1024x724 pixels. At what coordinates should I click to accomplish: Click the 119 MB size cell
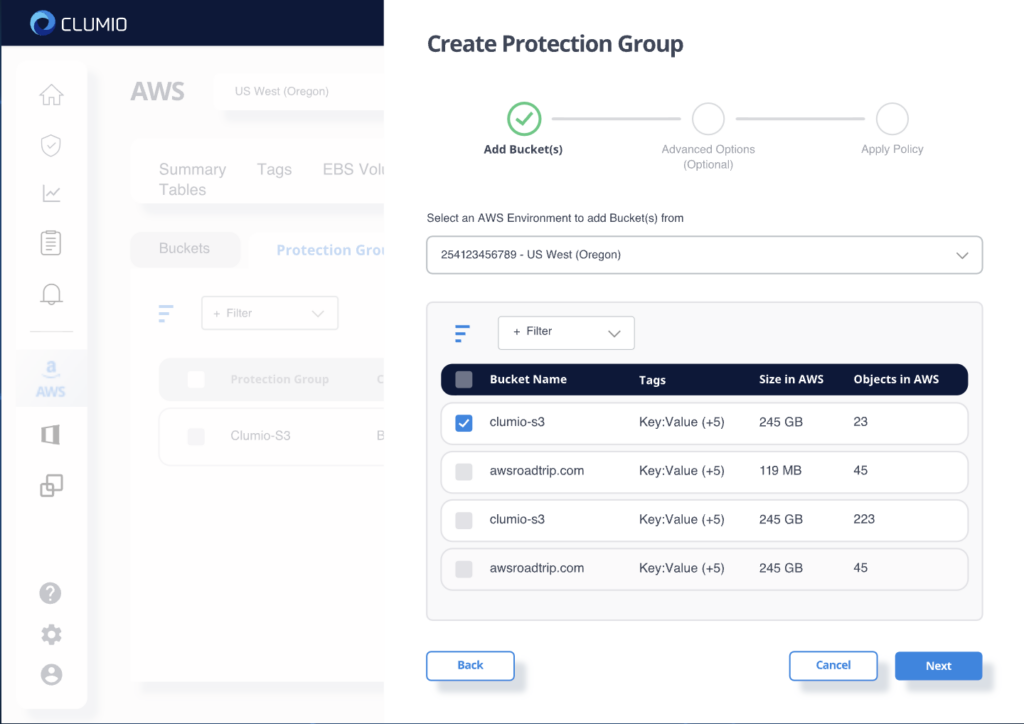tap(780, 471)
